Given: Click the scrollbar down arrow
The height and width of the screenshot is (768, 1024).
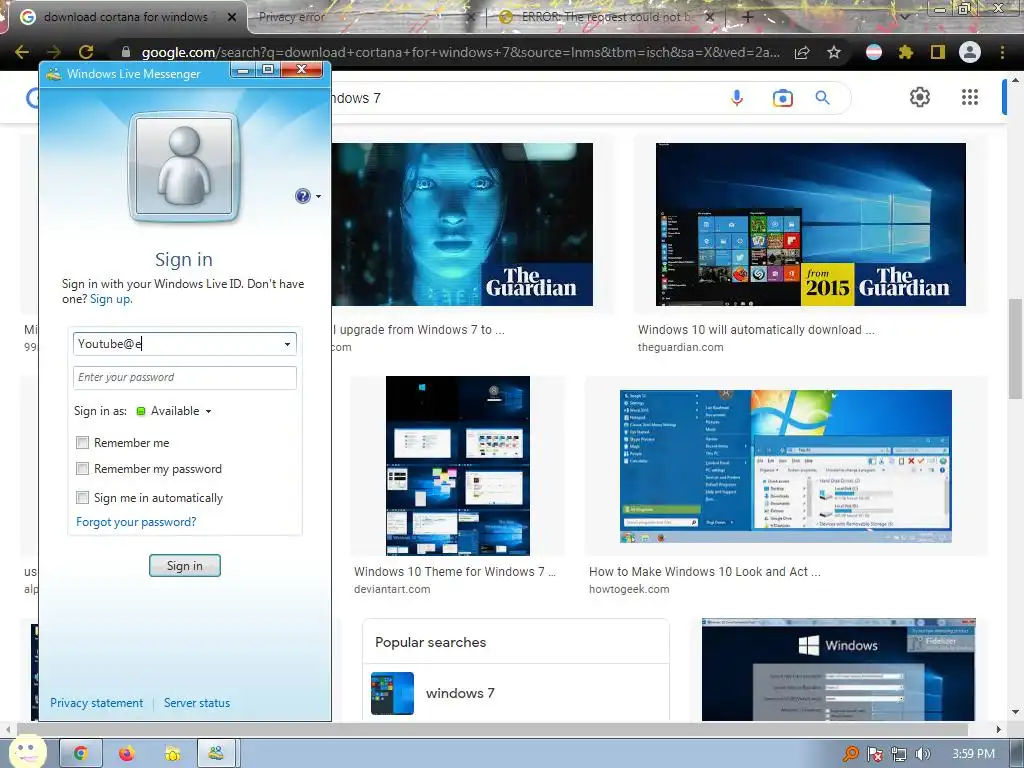Looking at the screenshot, I should (x=1016, y=712).
